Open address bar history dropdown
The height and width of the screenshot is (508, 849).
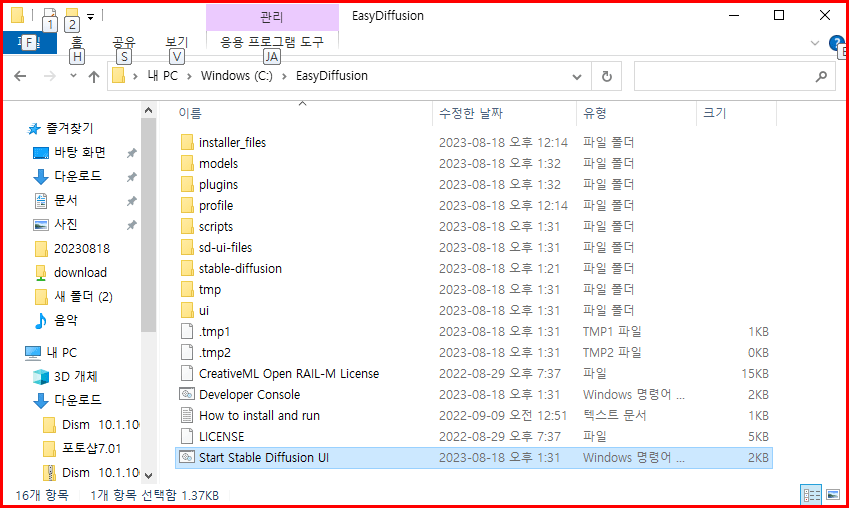pyautogui.click(x=577, y=76)
